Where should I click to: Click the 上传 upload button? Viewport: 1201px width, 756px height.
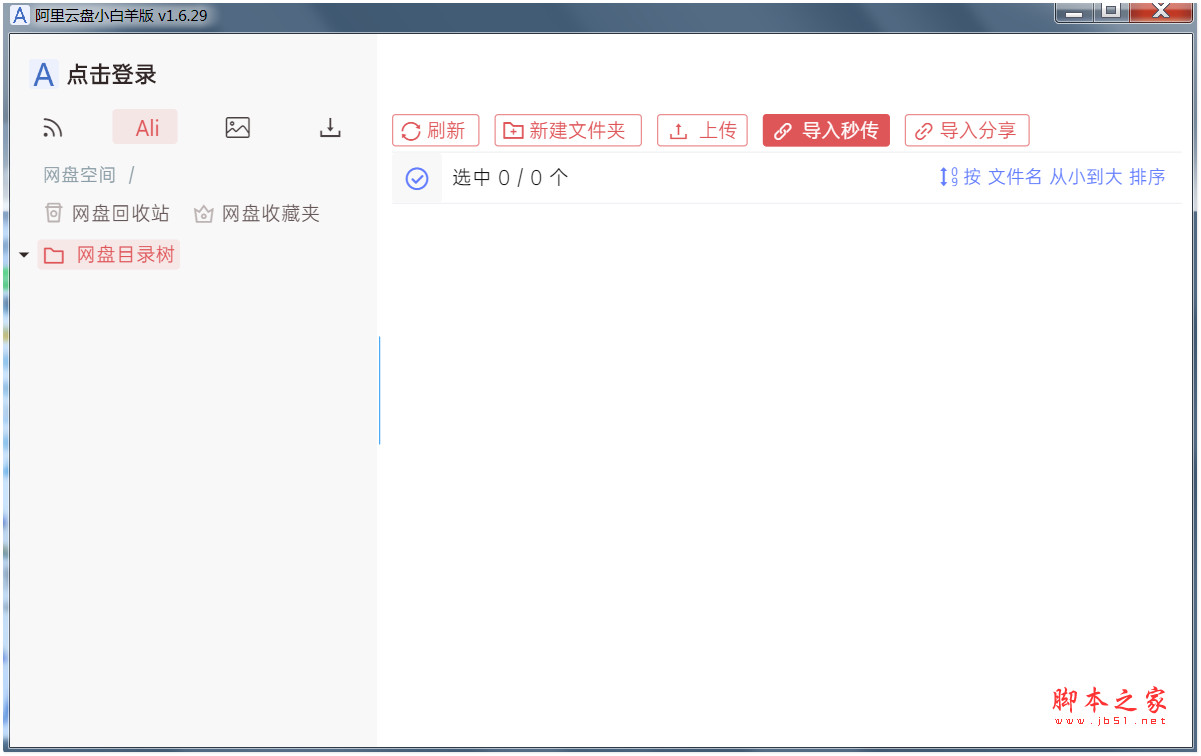[x=702, y=131]
